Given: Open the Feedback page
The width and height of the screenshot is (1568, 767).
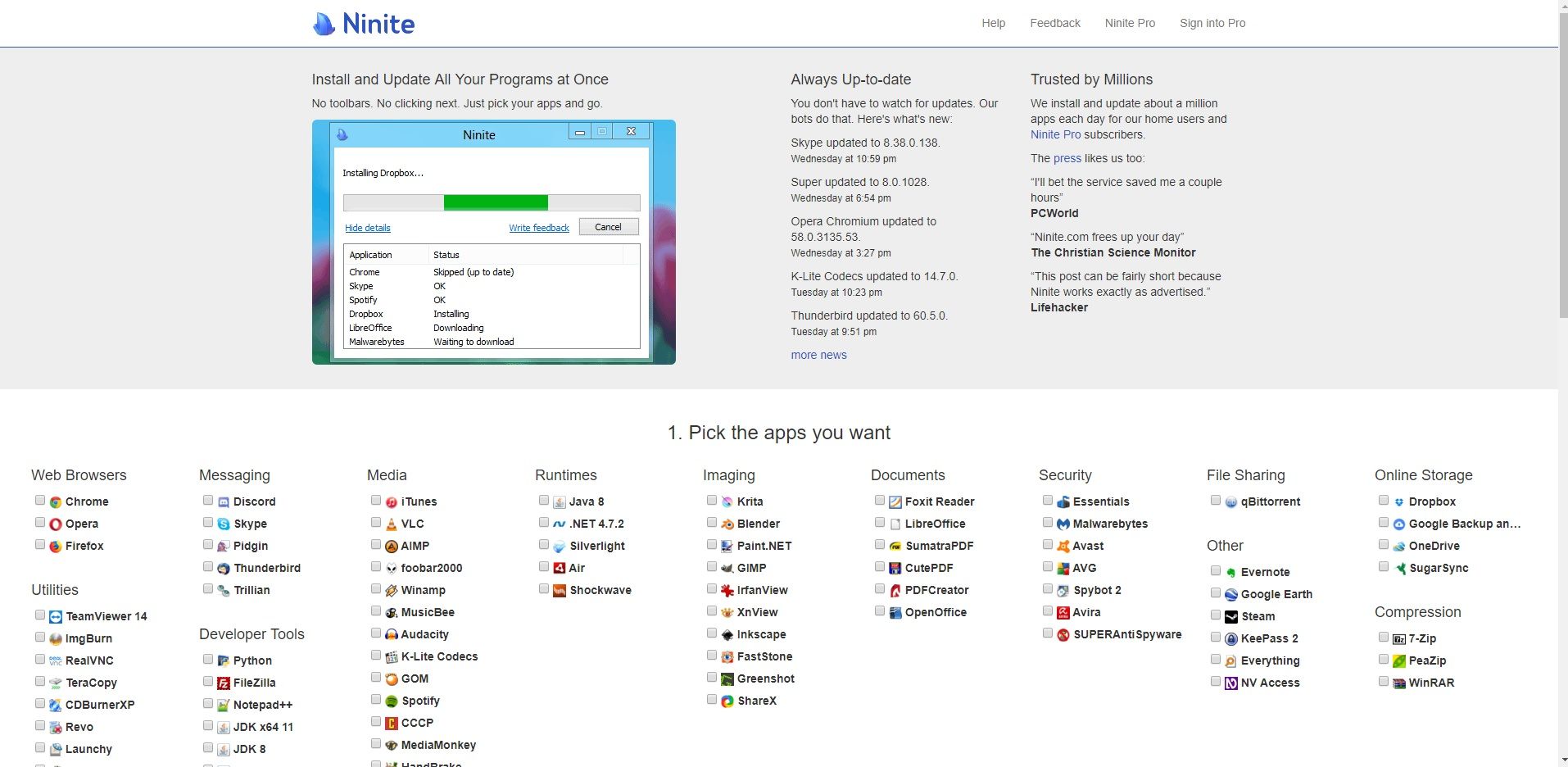Looking at the screenshot, I should tap(1055, 23).
